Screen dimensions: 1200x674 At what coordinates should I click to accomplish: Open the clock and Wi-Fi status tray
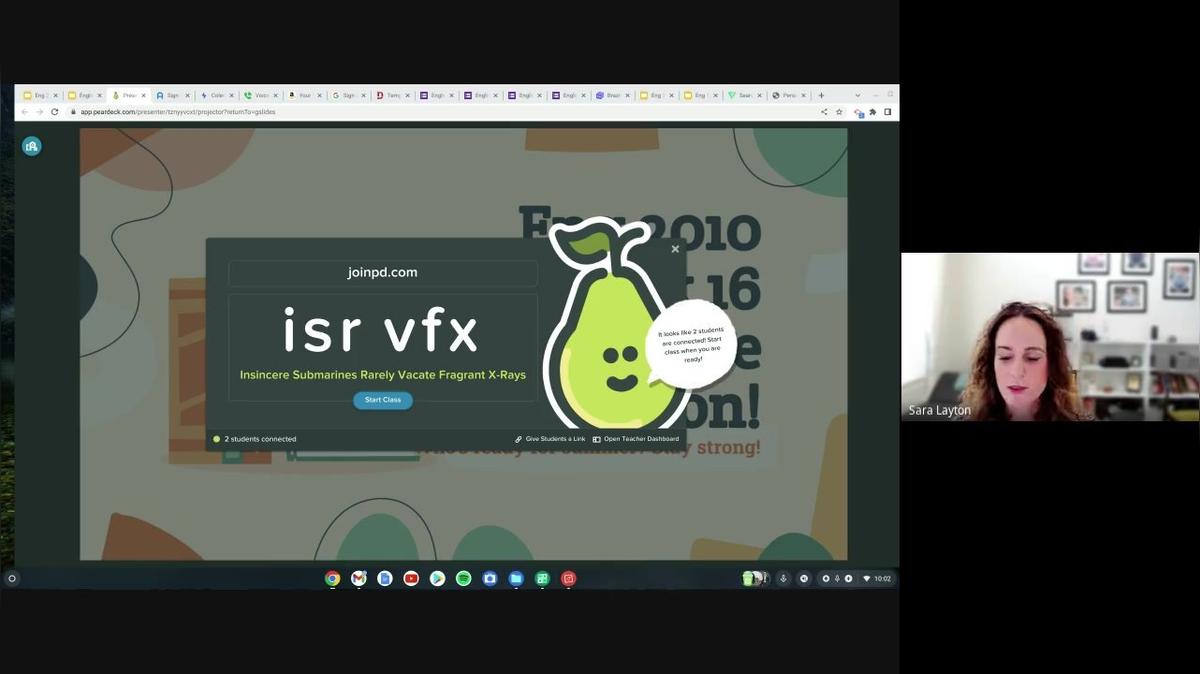coord(876,578)
